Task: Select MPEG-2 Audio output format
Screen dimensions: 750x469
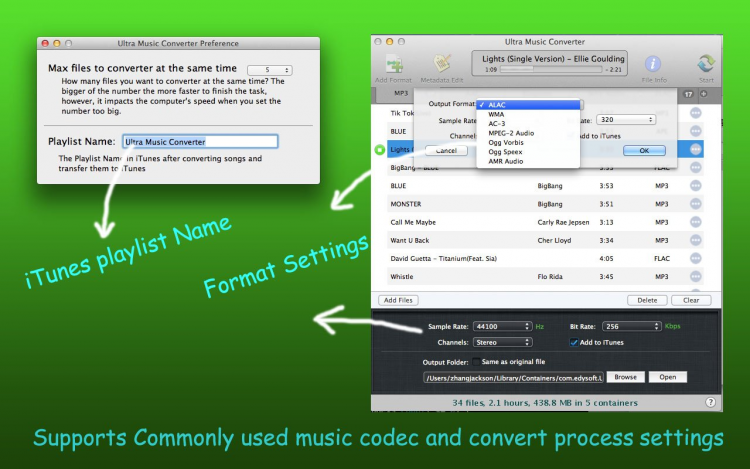Action: point(529,133)
